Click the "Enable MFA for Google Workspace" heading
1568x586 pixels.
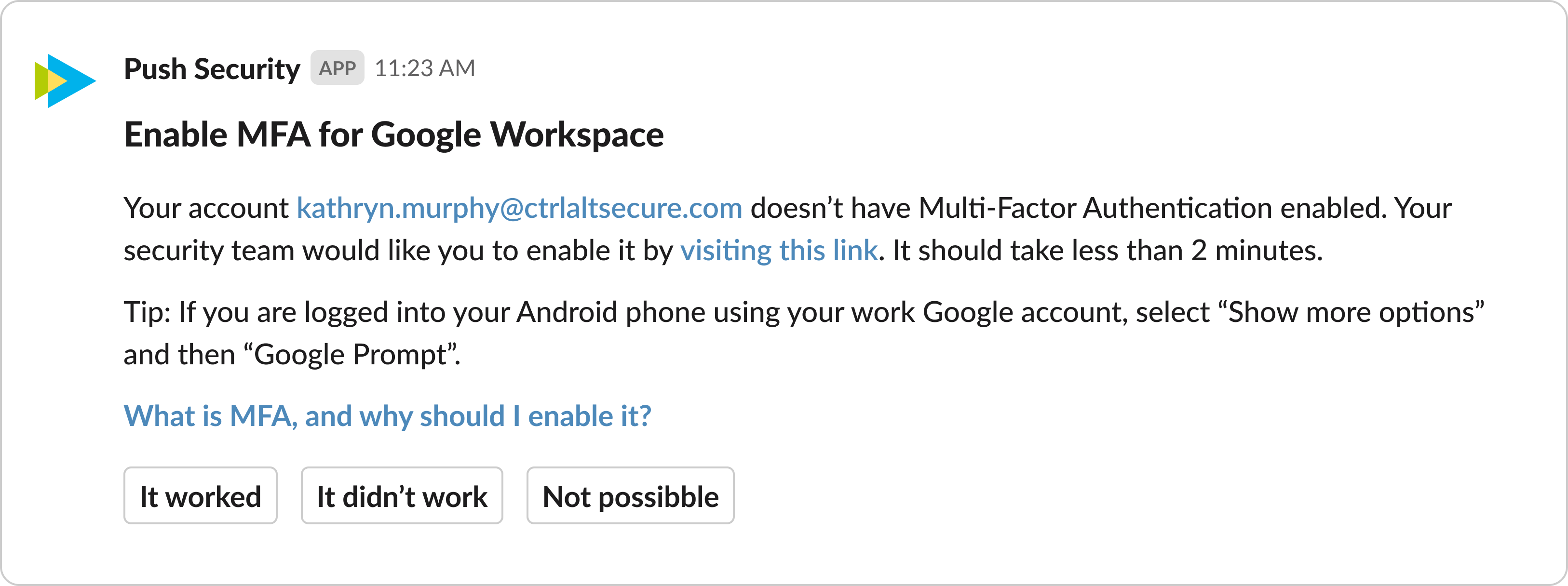[394, 135]
